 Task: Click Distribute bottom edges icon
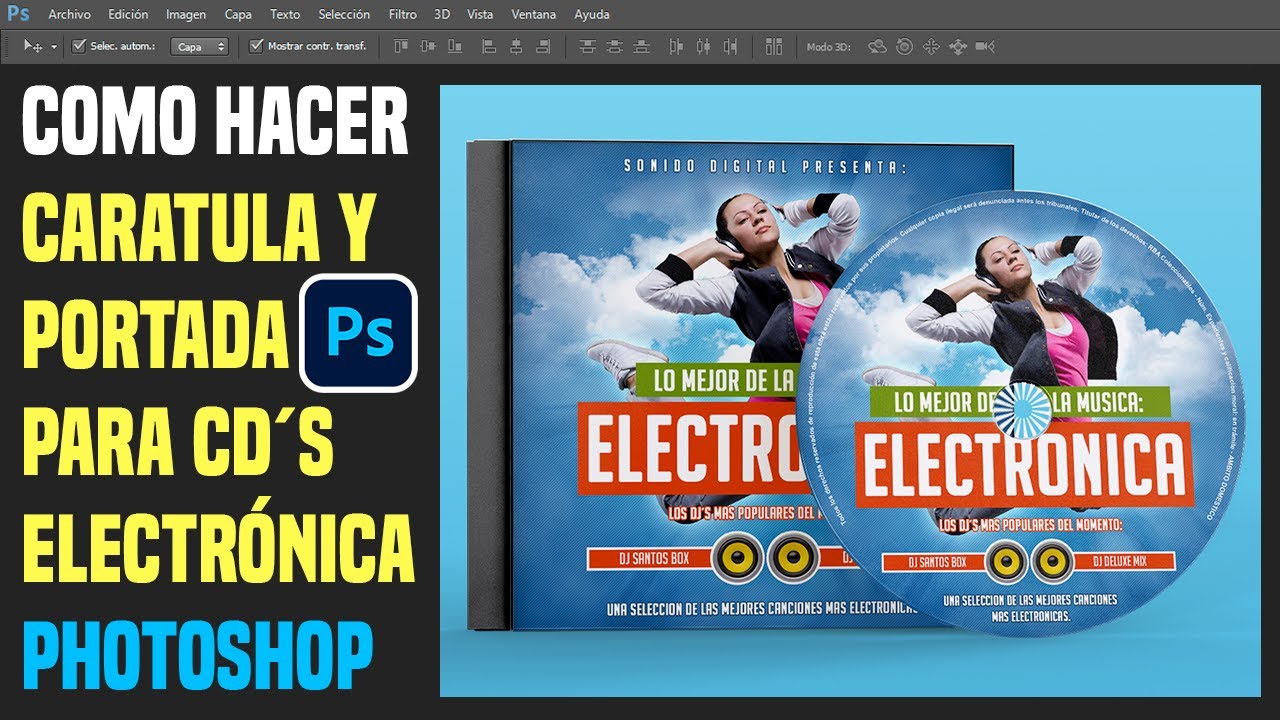pyautogui.click(x=641, y=46)
